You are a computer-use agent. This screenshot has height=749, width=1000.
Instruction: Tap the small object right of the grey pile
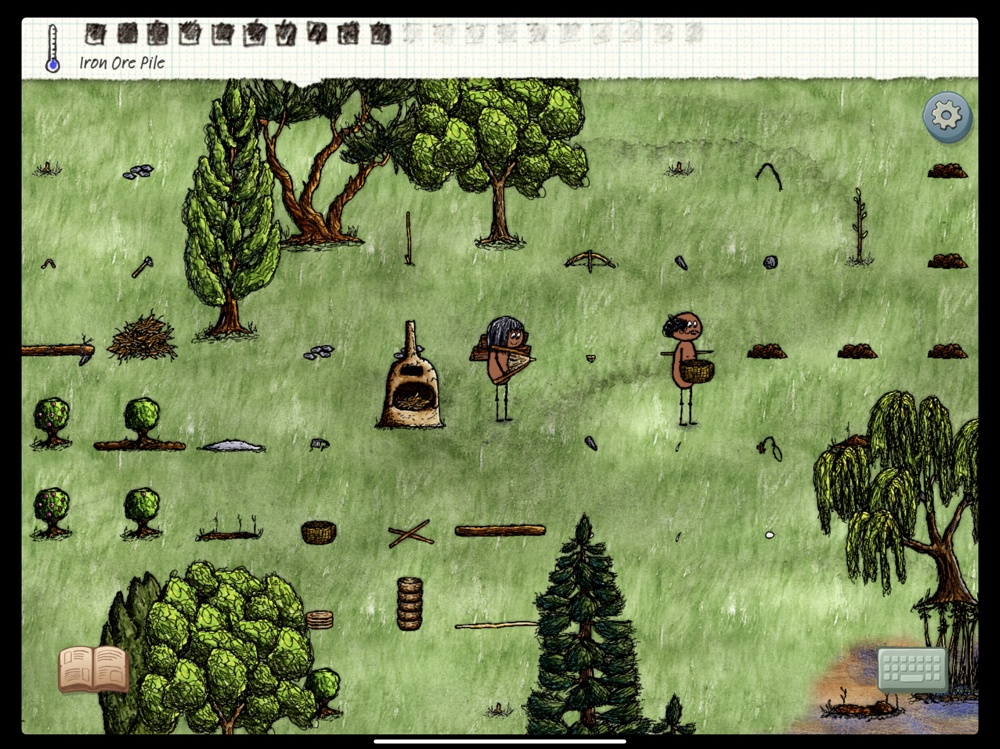(320, 444)
